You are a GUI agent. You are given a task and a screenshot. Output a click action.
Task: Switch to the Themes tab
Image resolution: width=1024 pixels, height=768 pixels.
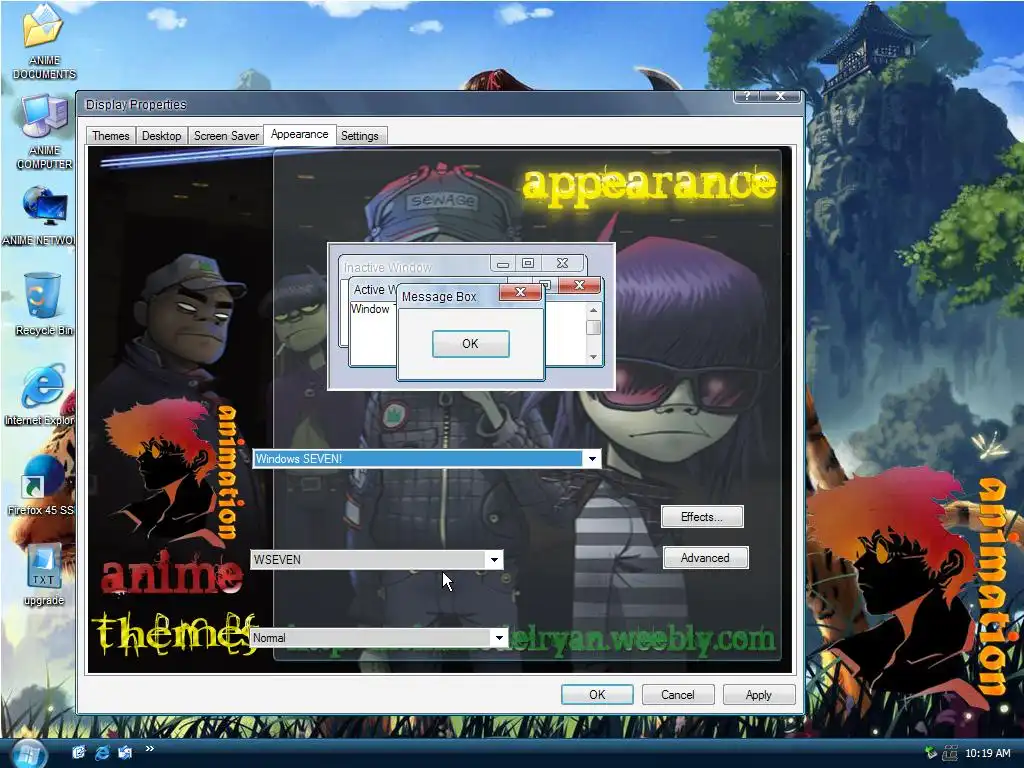[x=110, y=136]
